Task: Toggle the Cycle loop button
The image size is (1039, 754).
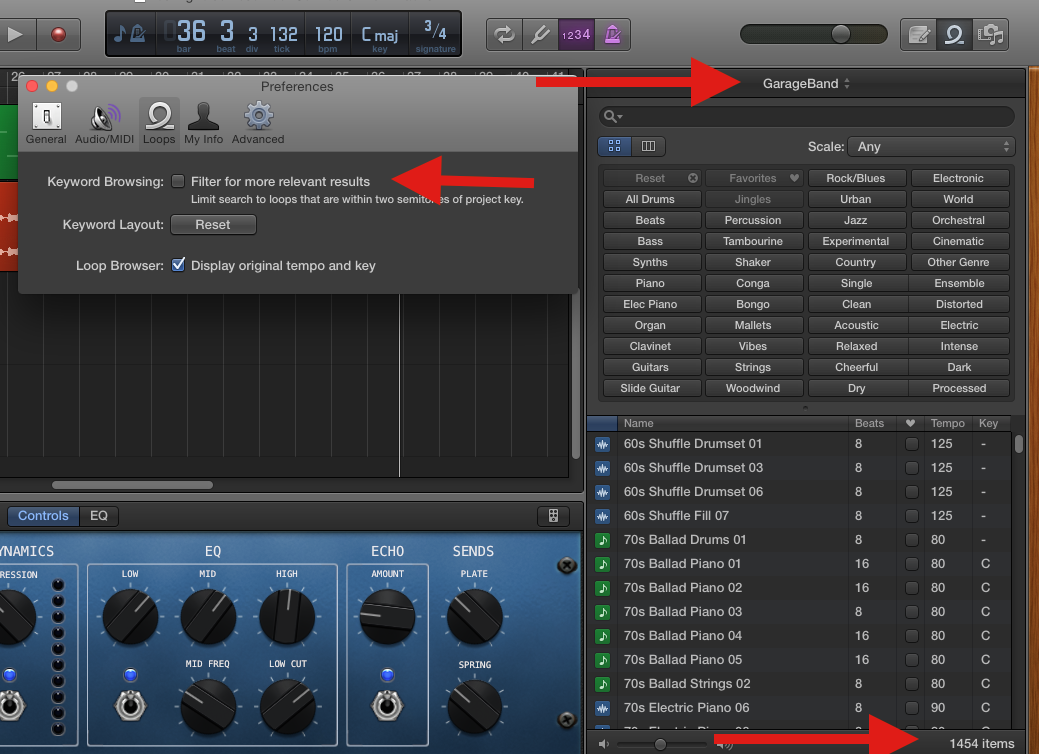Action: click(x=504, y=34)
